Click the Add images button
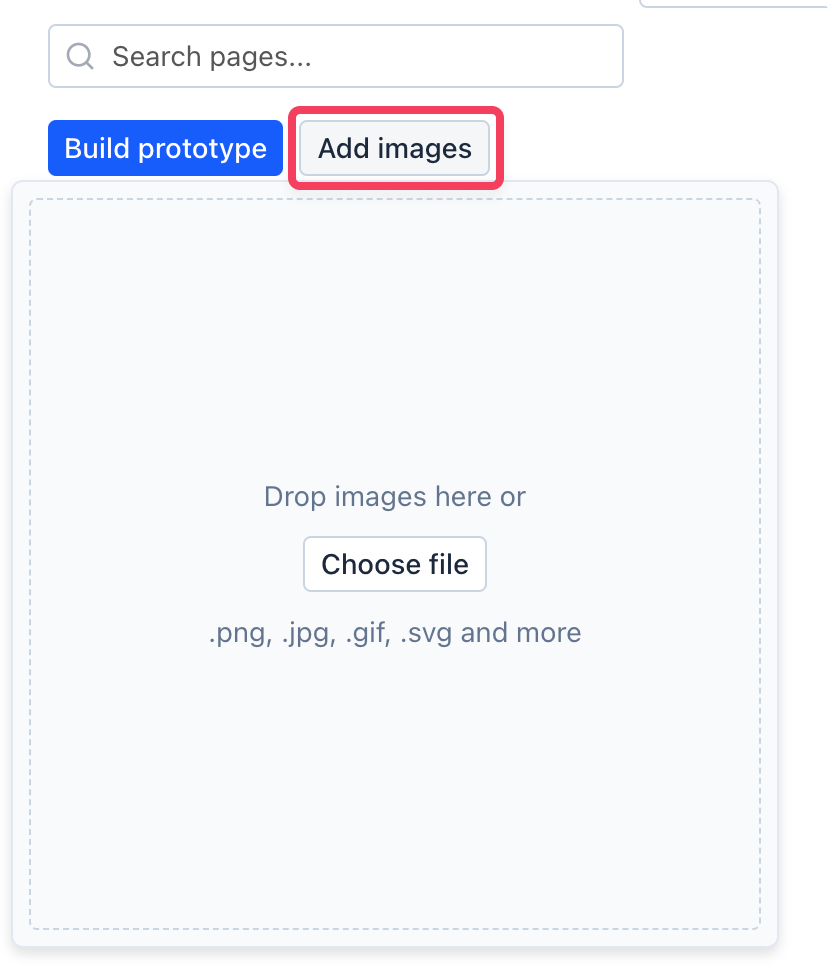The height and width of the screenshot is (976, 834). [x=395, y=149]
